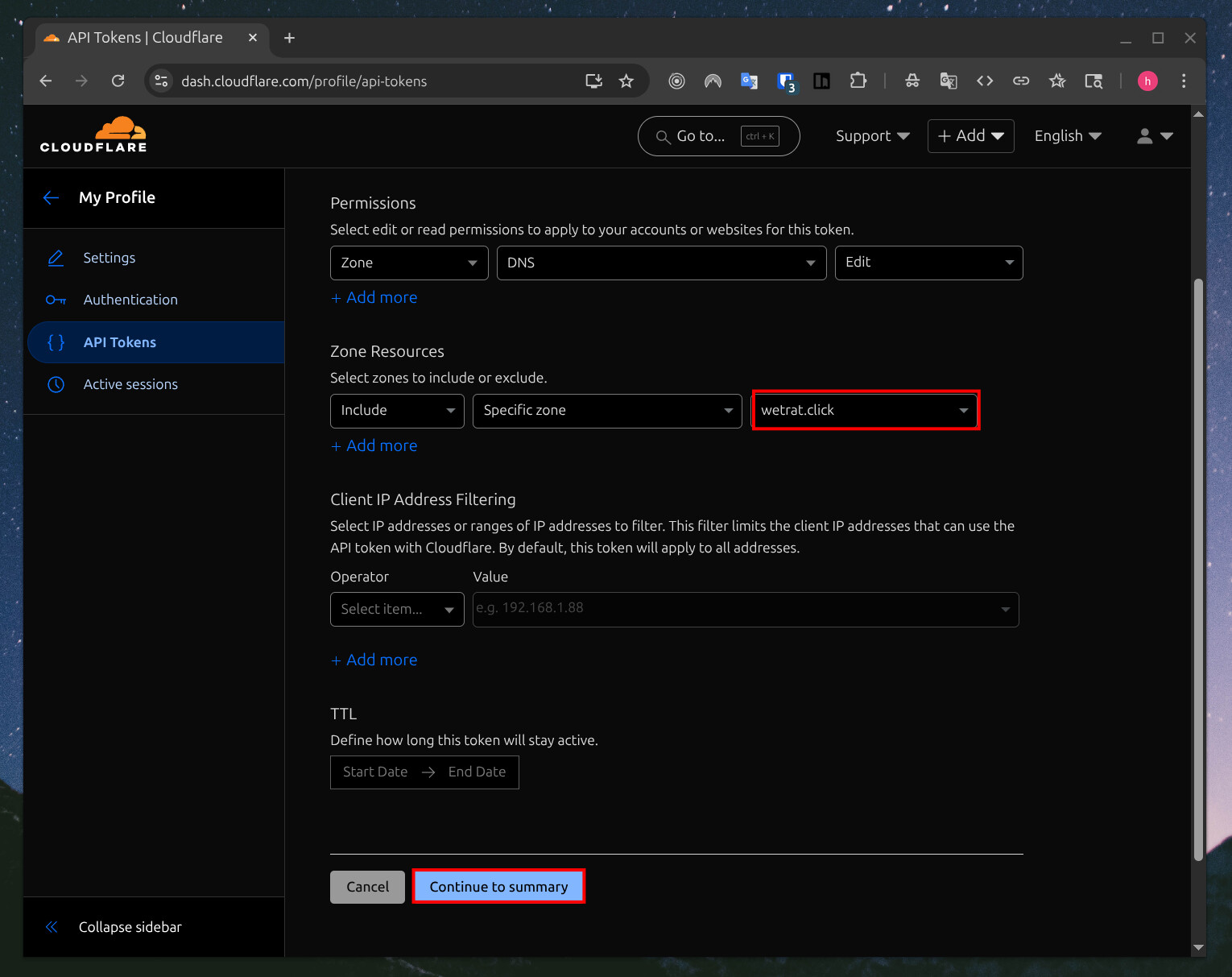Click the page vertical scrollbar
The width and height of the screenshot is (1232, 977).
(x=1198, y=569)
